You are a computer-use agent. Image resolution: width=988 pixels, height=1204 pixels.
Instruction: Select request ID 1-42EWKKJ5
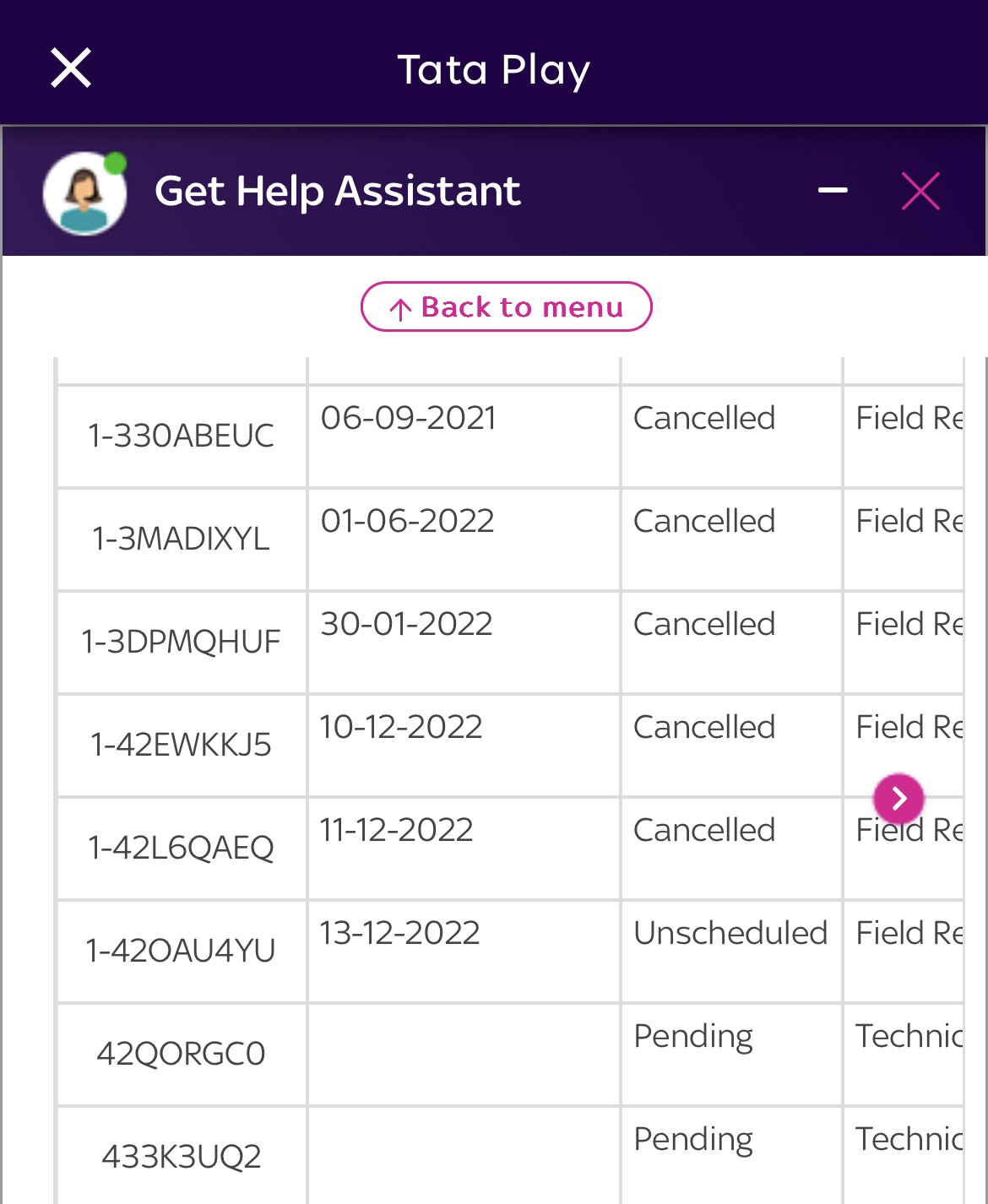click(182, 745)
